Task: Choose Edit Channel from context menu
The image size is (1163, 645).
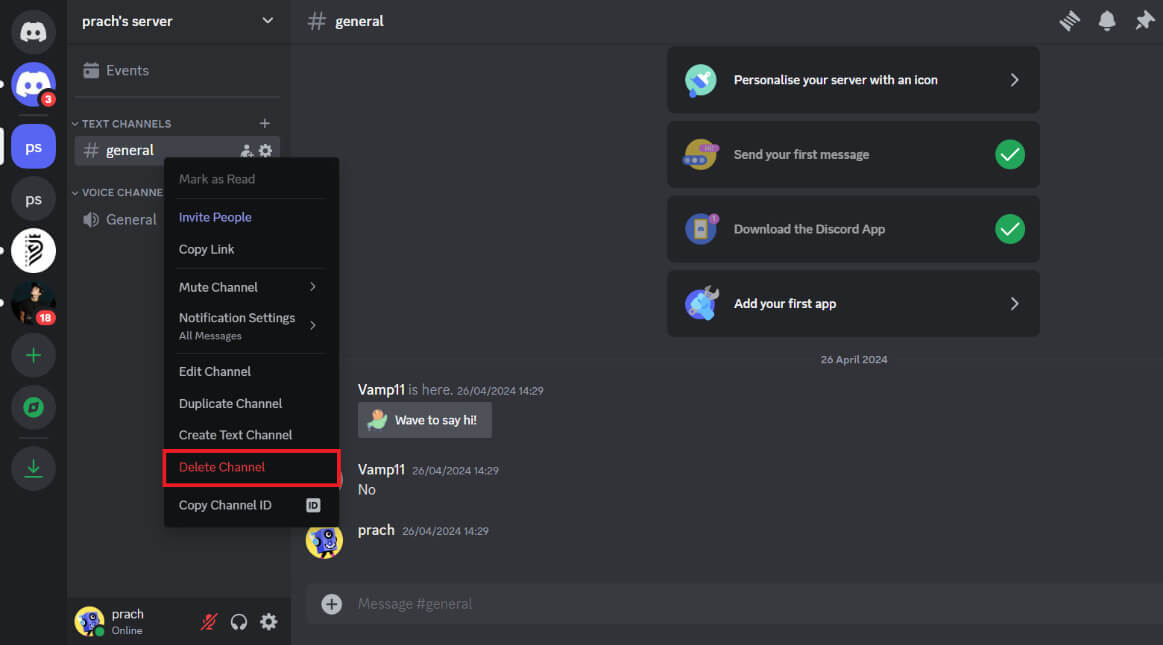Action: coord(251,371)
